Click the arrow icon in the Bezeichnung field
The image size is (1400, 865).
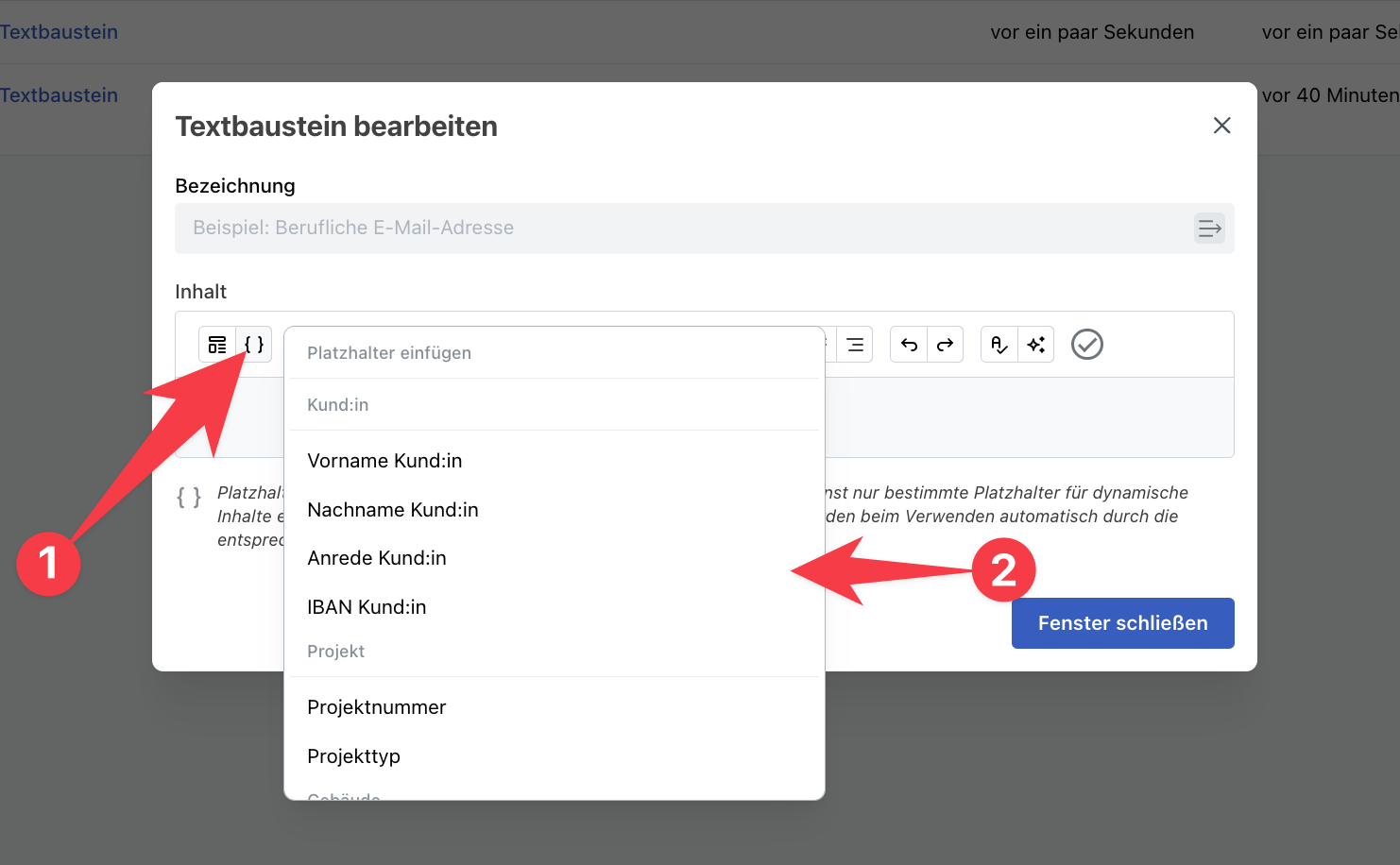(1209, 229)
